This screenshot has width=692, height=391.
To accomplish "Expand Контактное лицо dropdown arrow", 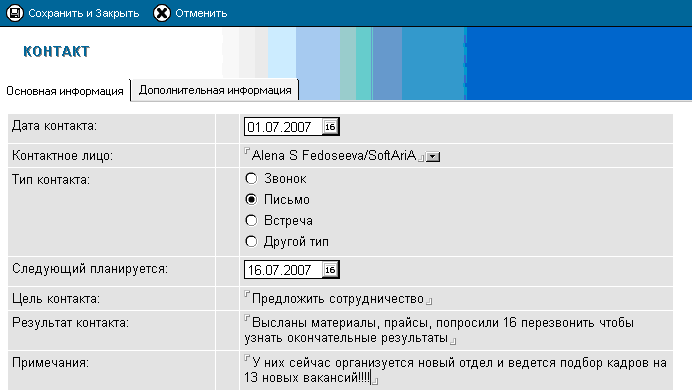I will pos(433,157).
